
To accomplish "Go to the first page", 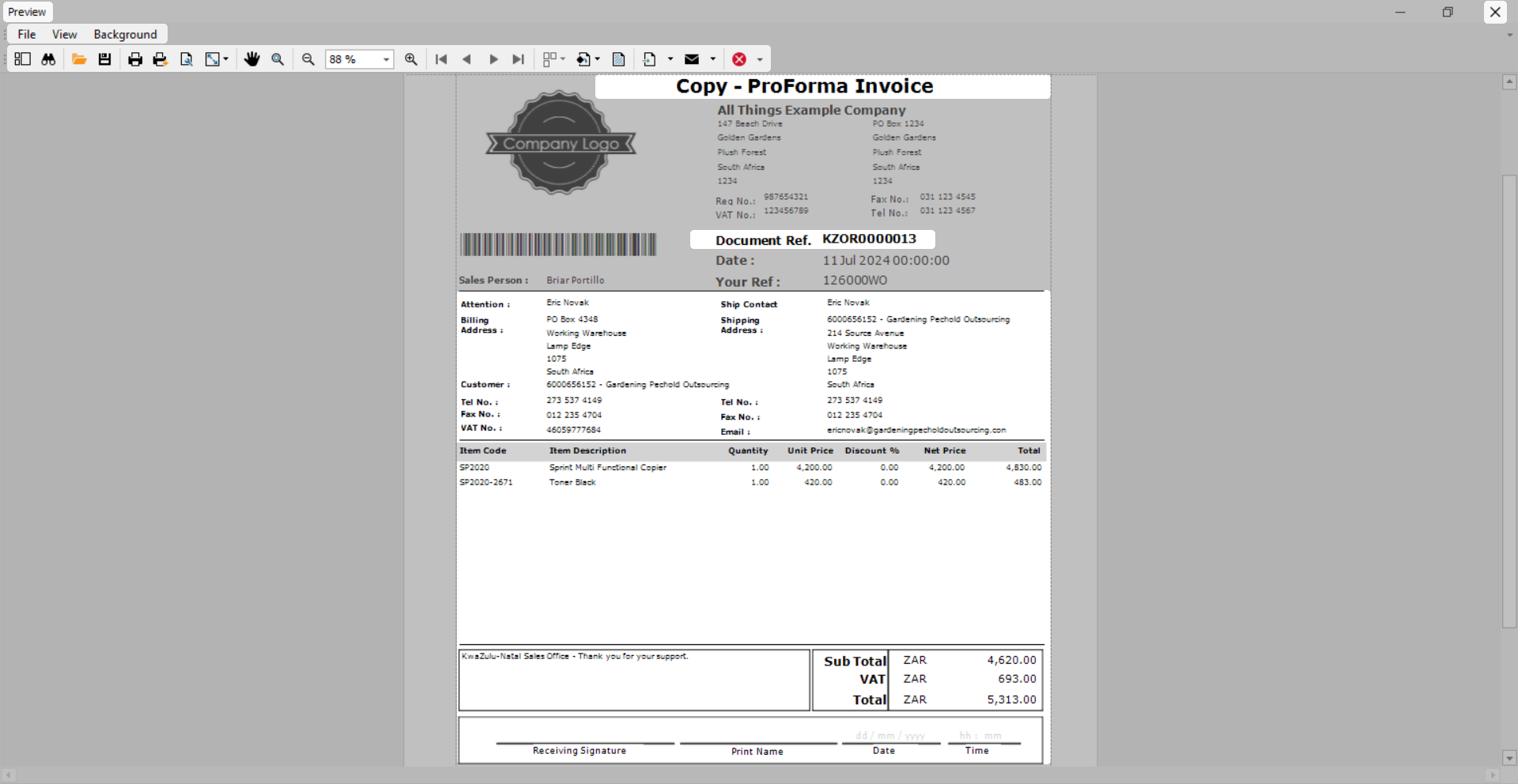I will coord(441,59).
